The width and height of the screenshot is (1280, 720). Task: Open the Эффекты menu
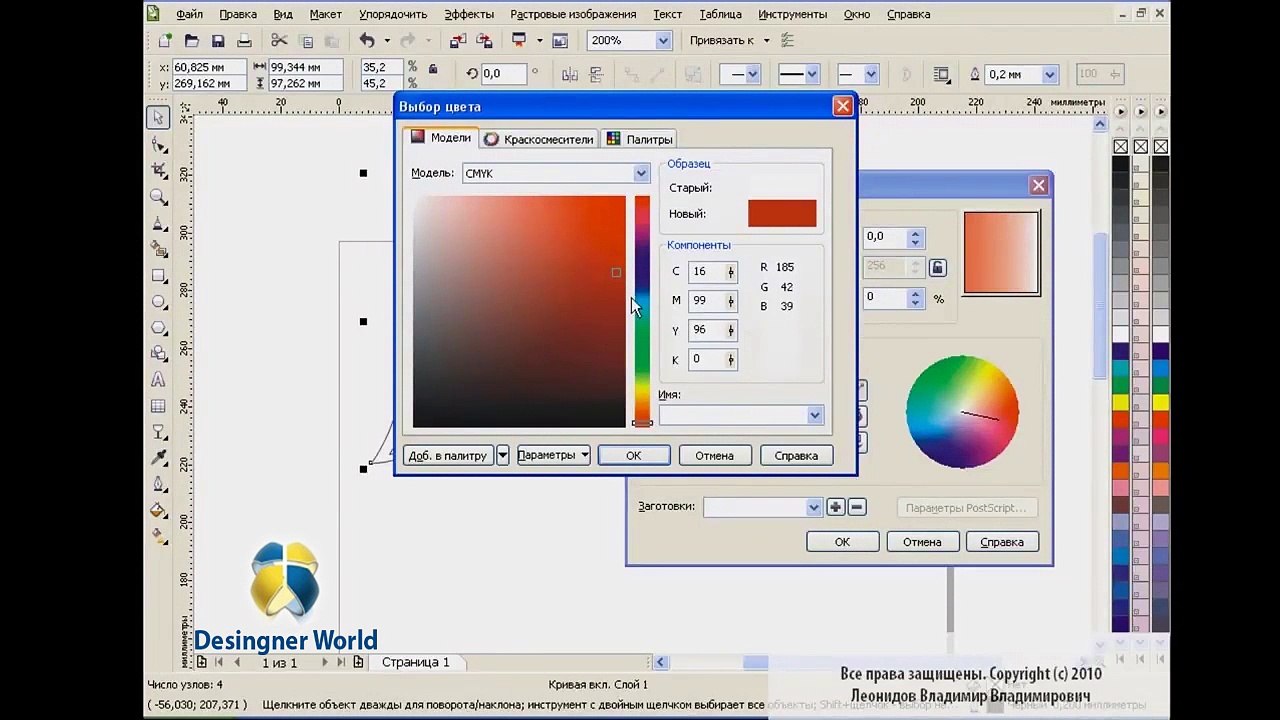[x=468, y=14]
